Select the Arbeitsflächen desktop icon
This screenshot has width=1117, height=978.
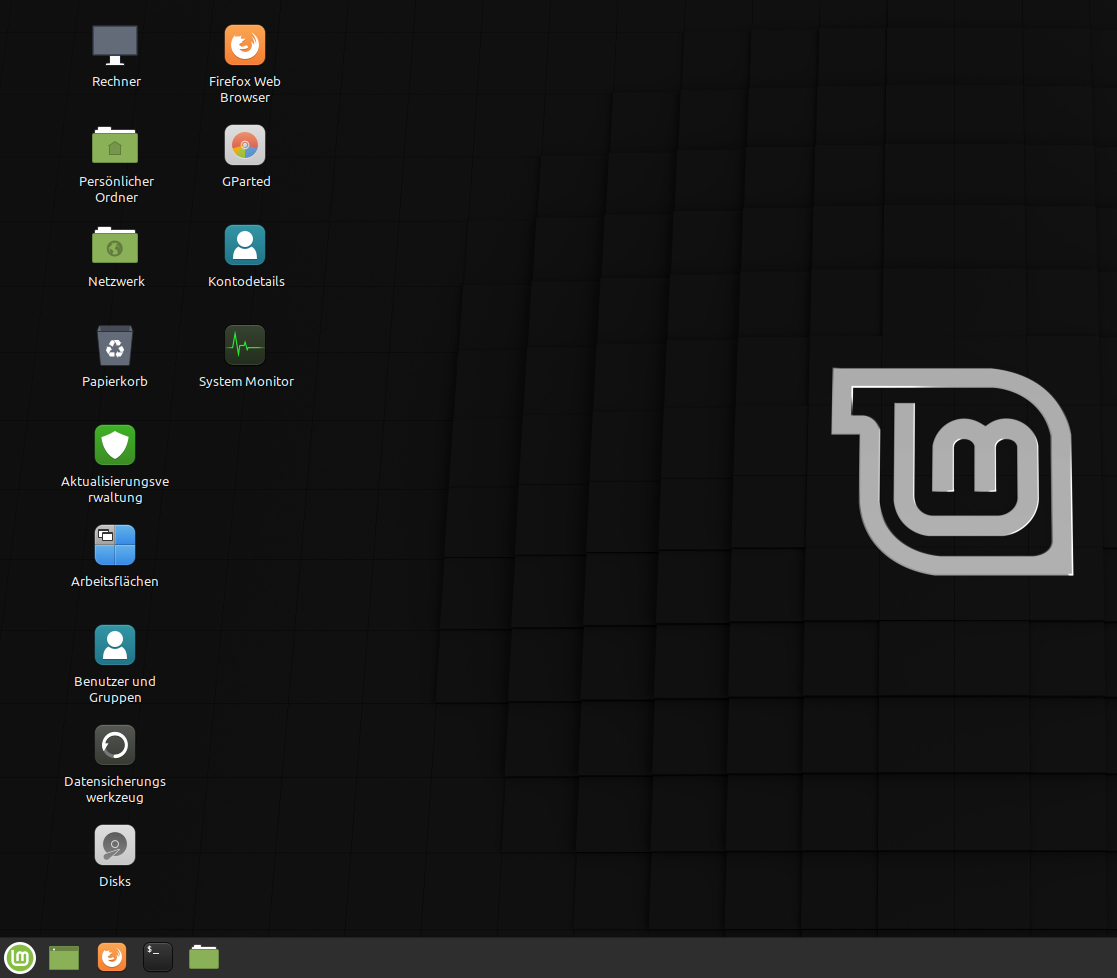point(115,545)
